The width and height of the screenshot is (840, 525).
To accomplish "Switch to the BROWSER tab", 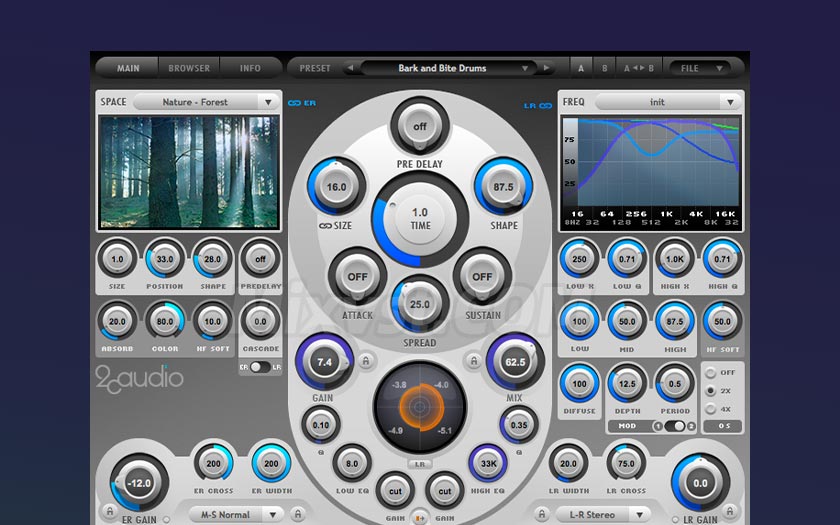I will click(189, 68).
